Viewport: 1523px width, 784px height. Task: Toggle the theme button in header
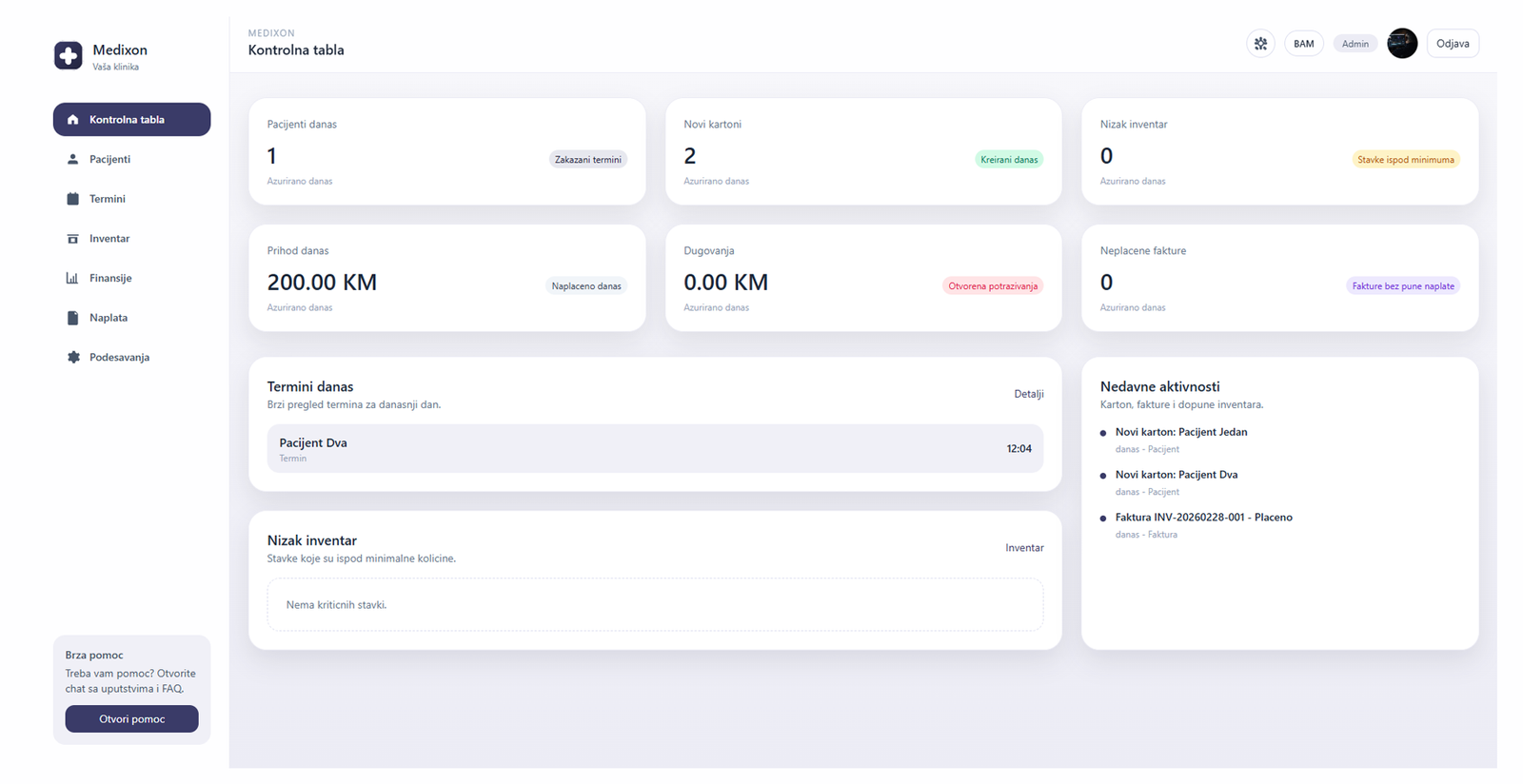tap(1260, 44)
